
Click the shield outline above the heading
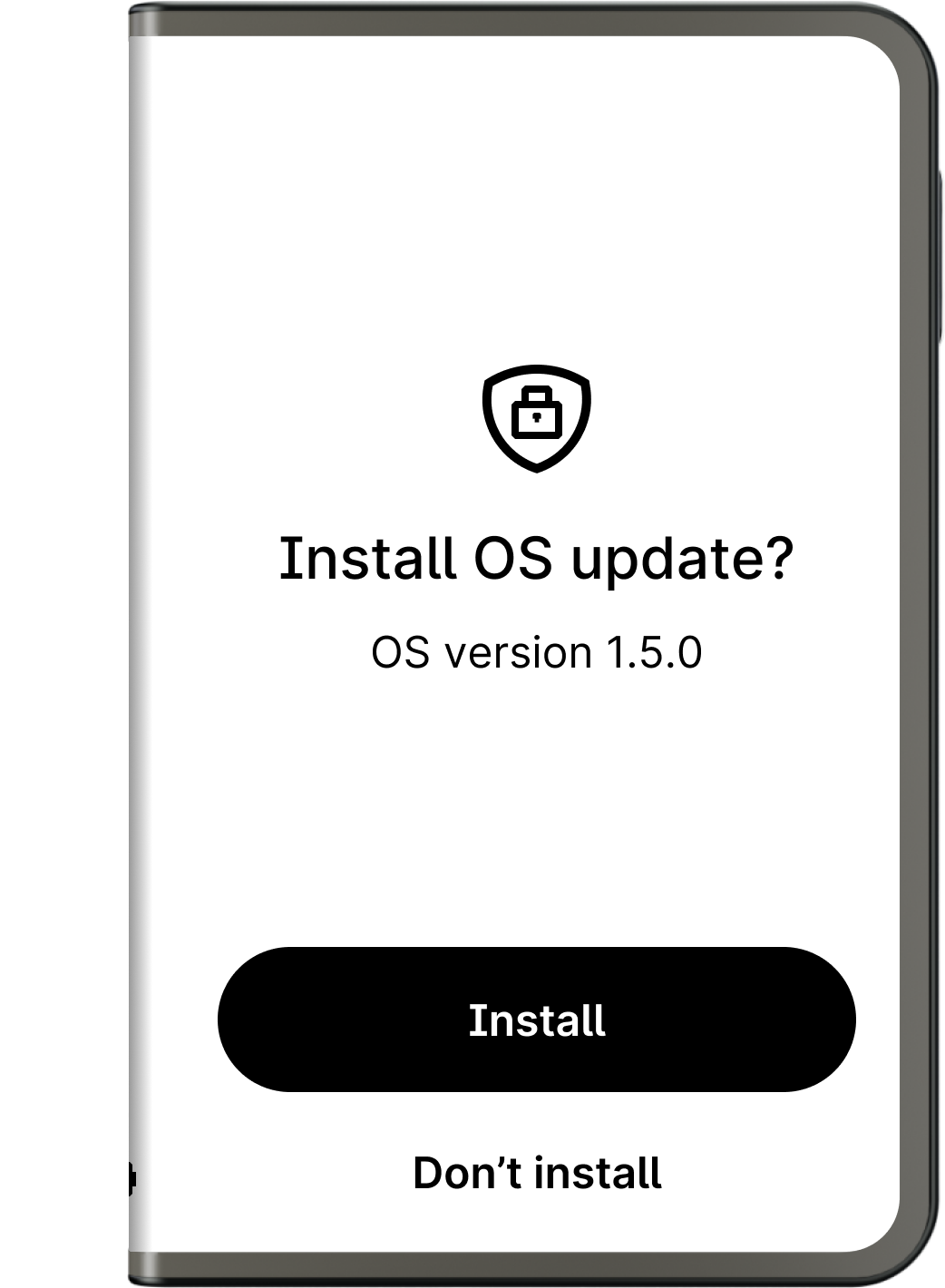(x=537, y=419)
